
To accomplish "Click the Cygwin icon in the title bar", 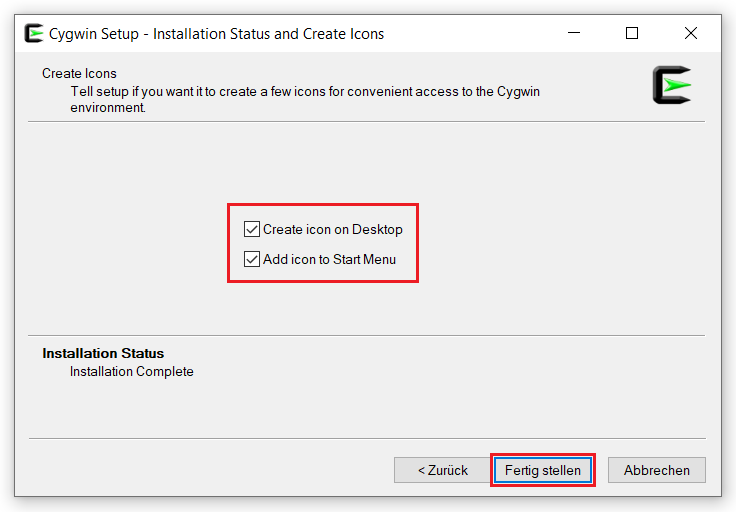I will point(34,34).
